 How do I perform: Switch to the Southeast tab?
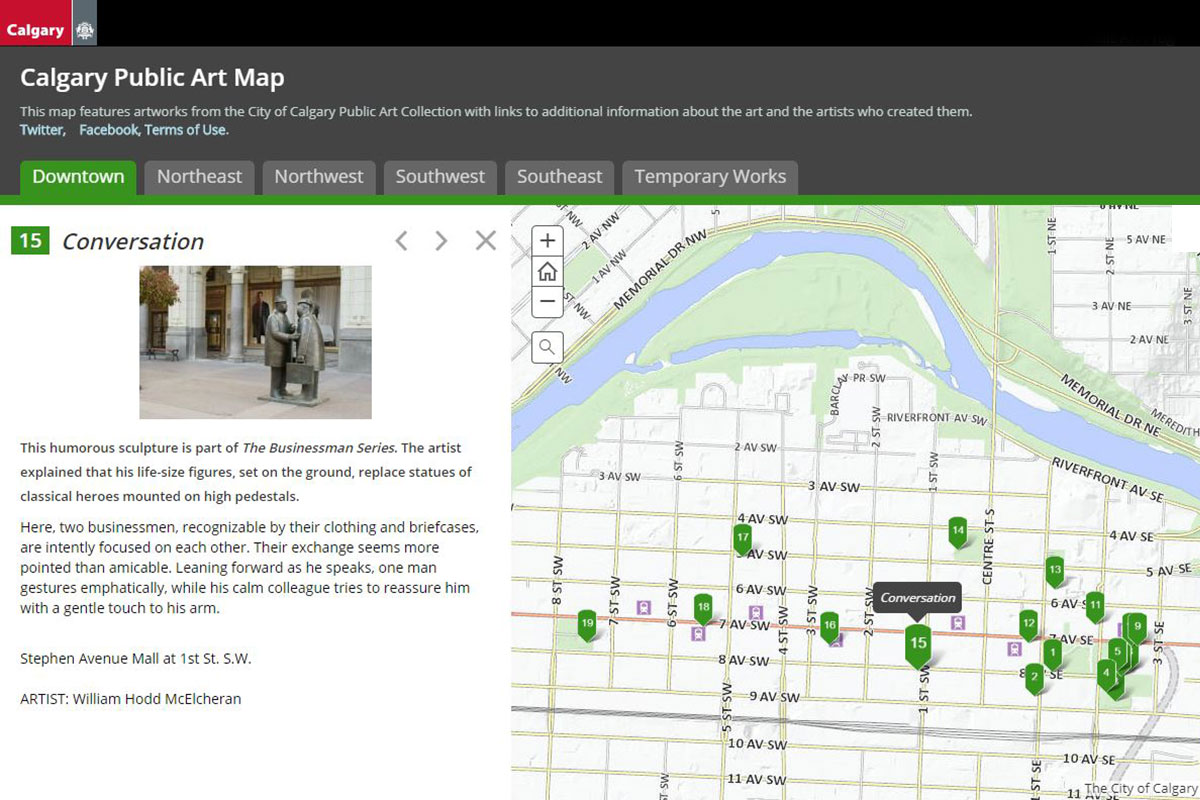[560, 177]
